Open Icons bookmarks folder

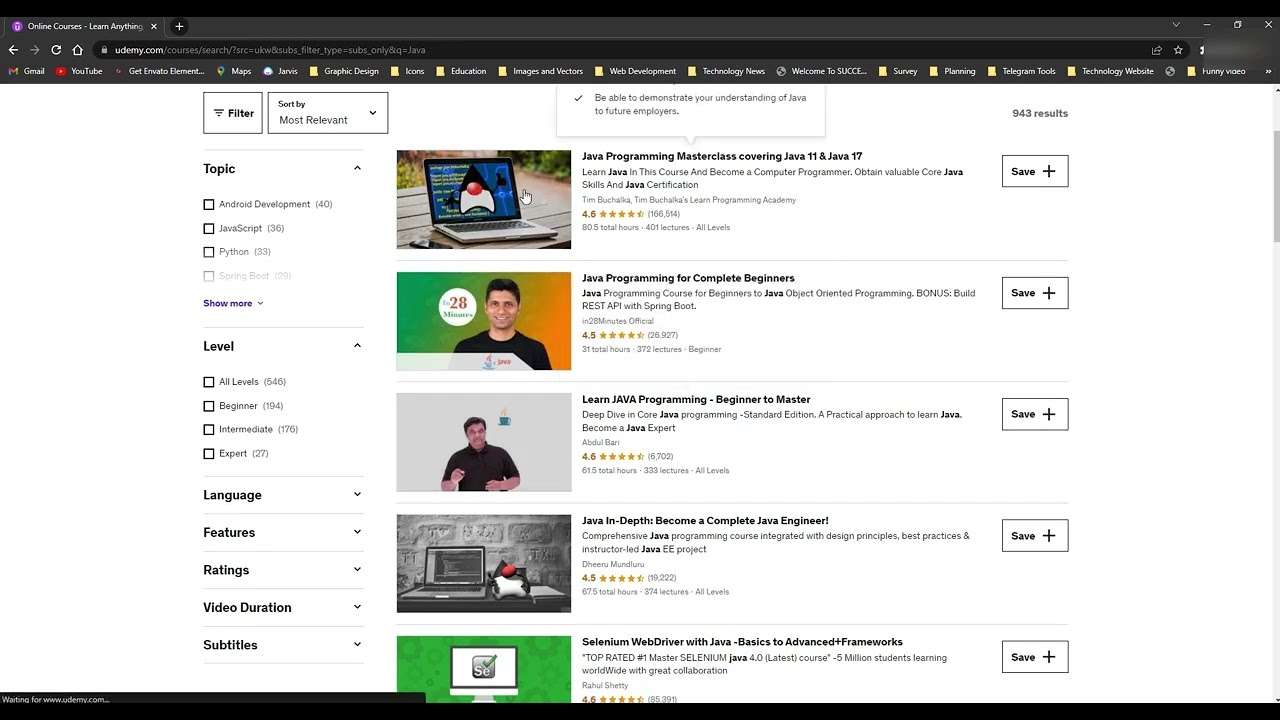(x=407, y=71)
